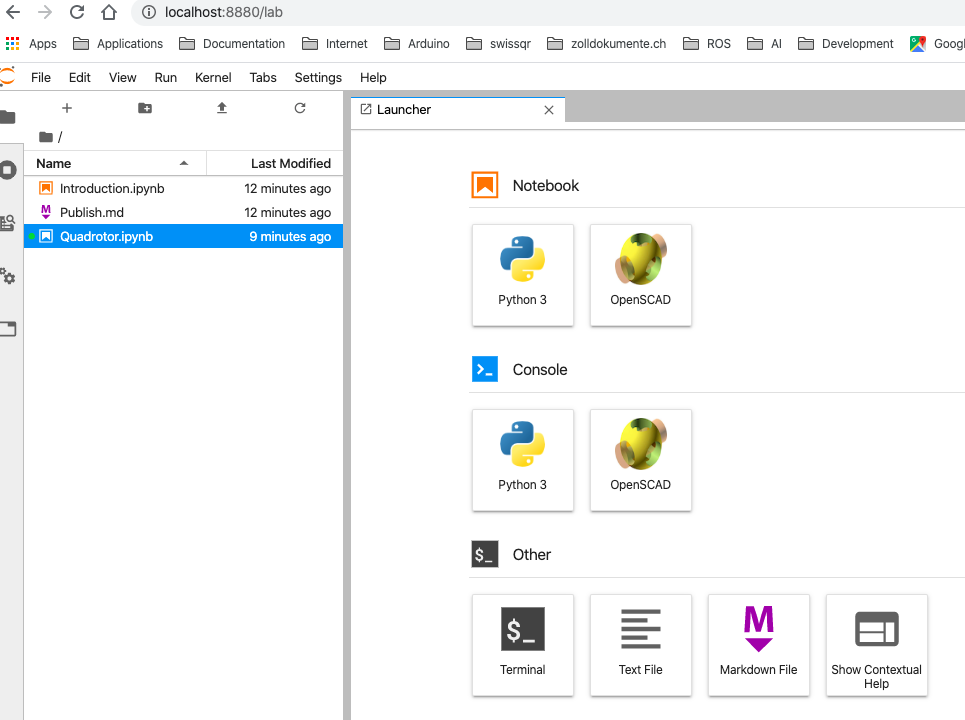Launch a Python 3 notebook
Screen dimensions: 965x720
(x=522, y=274)
